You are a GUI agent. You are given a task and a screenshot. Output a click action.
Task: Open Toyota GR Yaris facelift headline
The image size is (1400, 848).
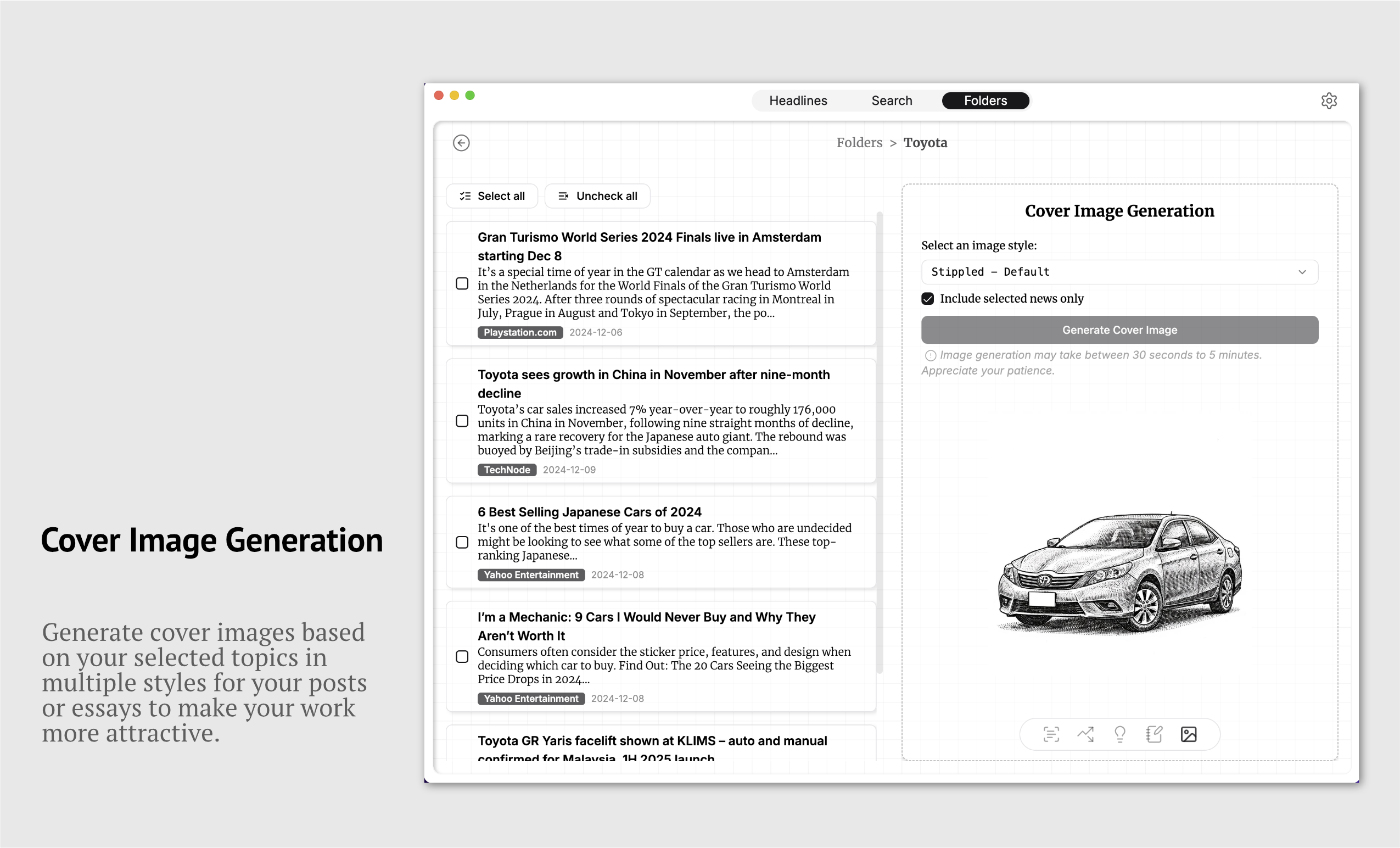click(652, 749)
